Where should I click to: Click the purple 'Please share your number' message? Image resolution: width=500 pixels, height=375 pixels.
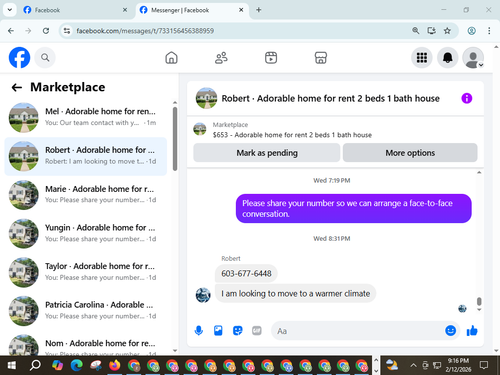[354, 208]
